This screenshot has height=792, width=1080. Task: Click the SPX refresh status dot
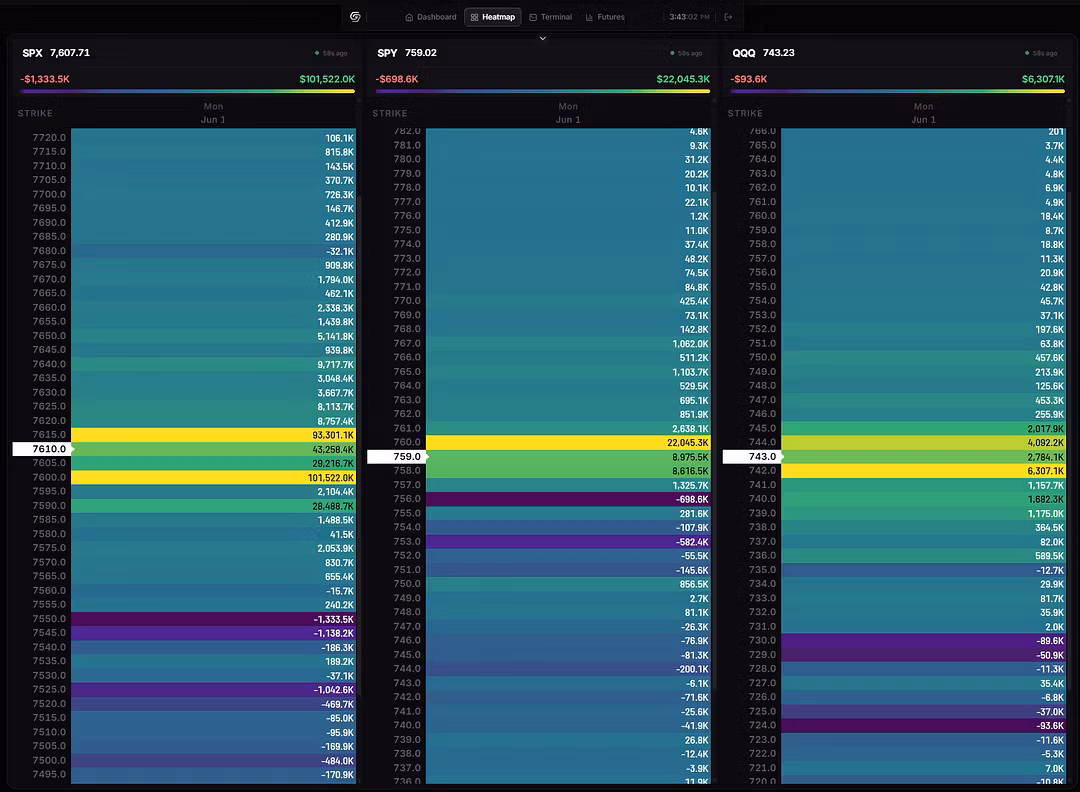[317, 53]
